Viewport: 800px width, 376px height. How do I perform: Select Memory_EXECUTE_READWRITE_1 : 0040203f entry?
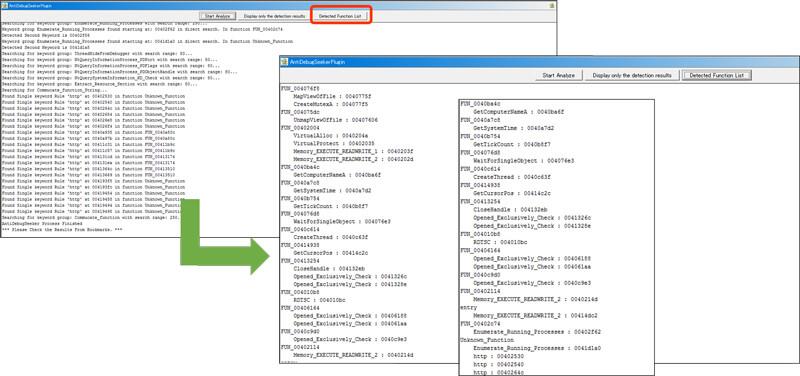tap(353, 152)
